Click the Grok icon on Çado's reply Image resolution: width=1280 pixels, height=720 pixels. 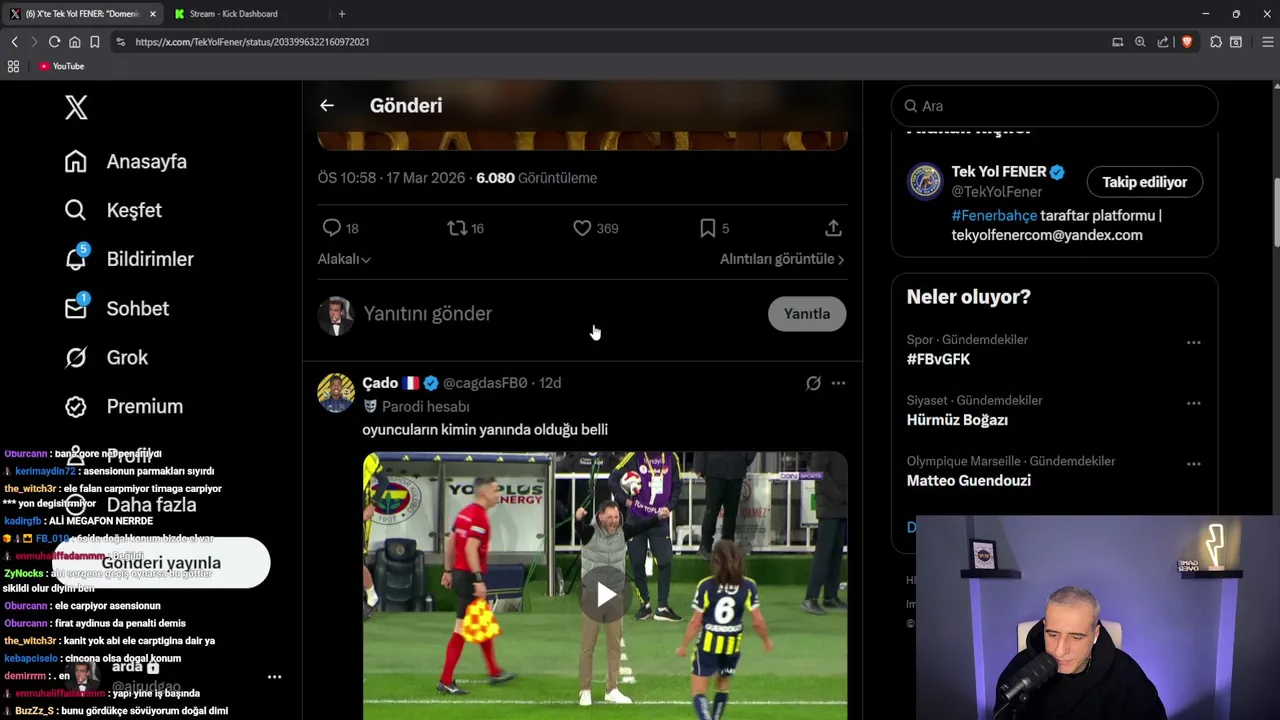pyautogui.click(x=813, y=383)
